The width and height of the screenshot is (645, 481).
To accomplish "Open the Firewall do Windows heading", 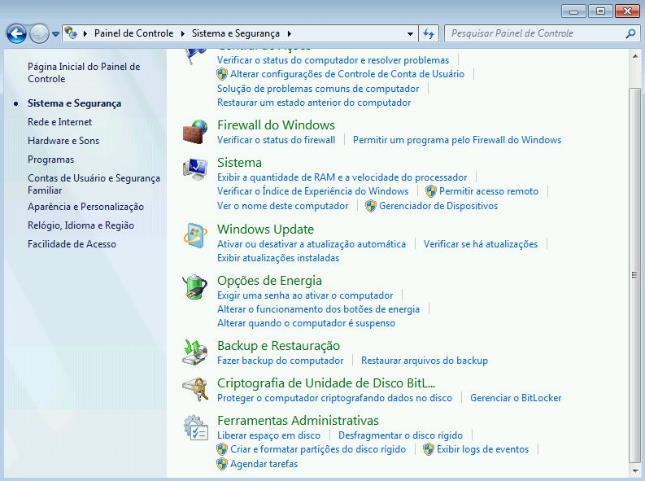I will point(276,125).
